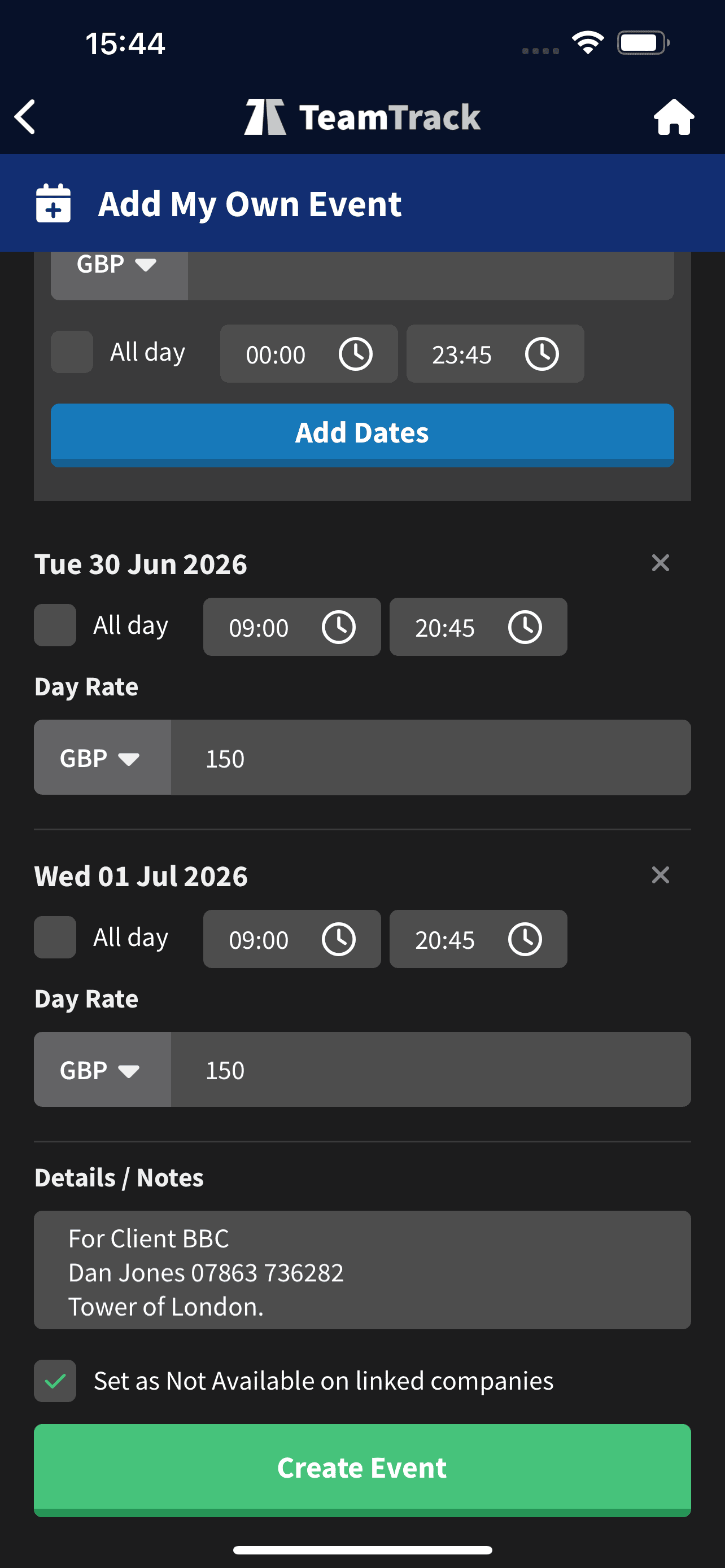Check the All day box above Add Dates
Viewport: 725px width, 1568px height.
tap(72, 352)
